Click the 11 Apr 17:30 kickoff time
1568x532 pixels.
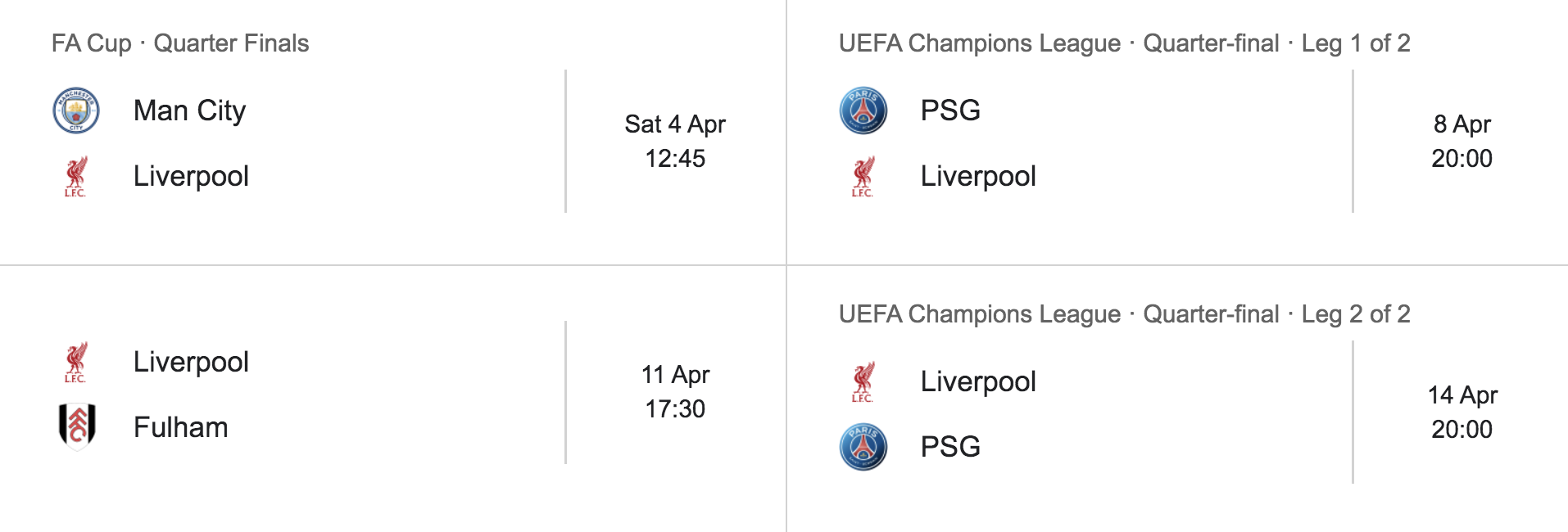tap(675, 391)
